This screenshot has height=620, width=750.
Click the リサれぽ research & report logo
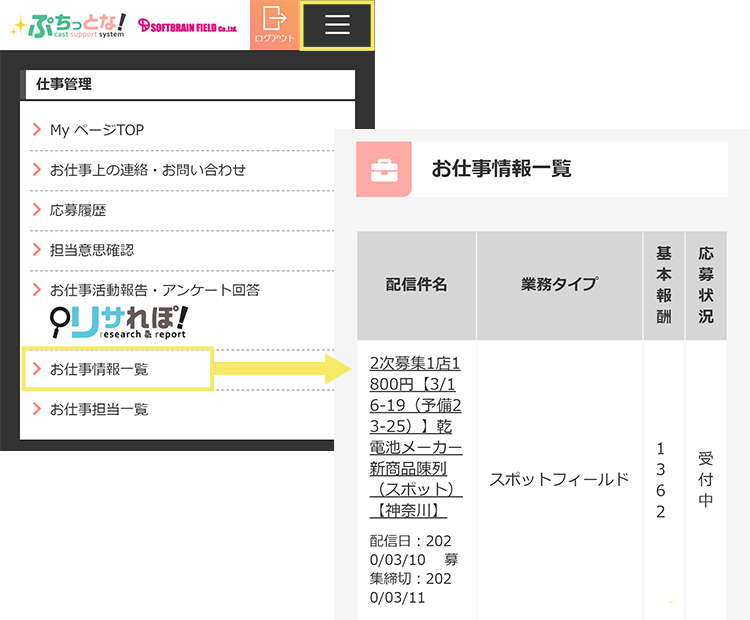(119, 322)
